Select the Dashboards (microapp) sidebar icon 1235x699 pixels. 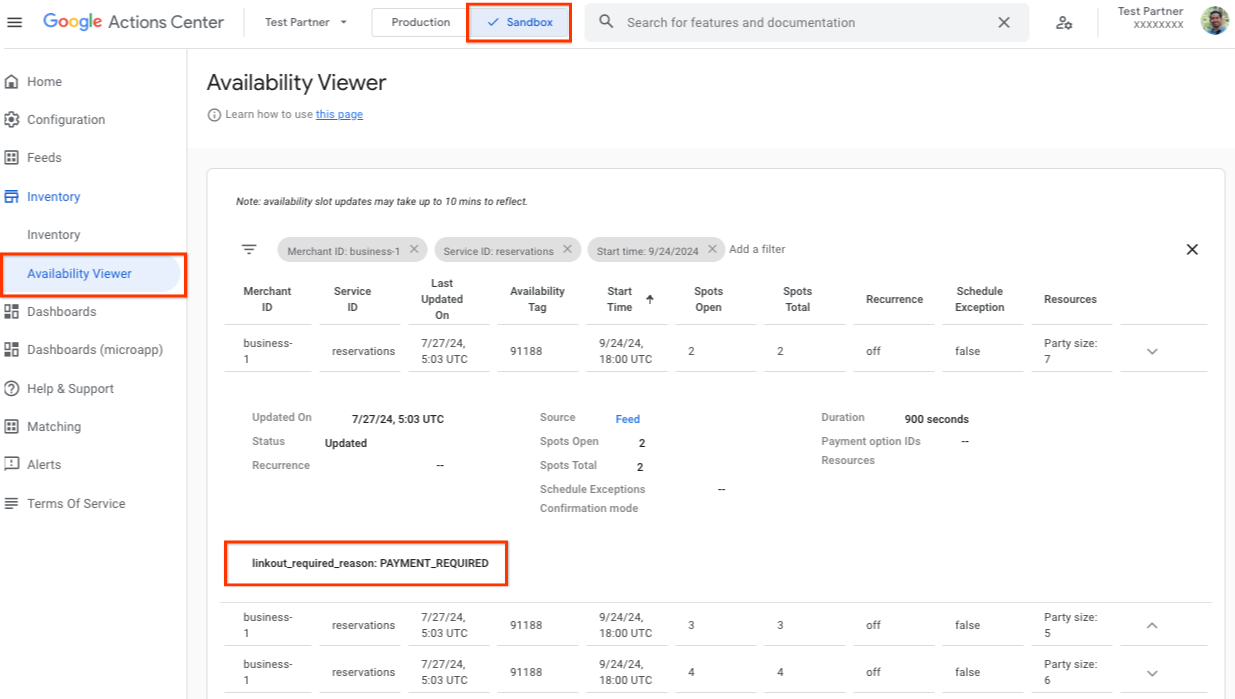tap(14, 350)
